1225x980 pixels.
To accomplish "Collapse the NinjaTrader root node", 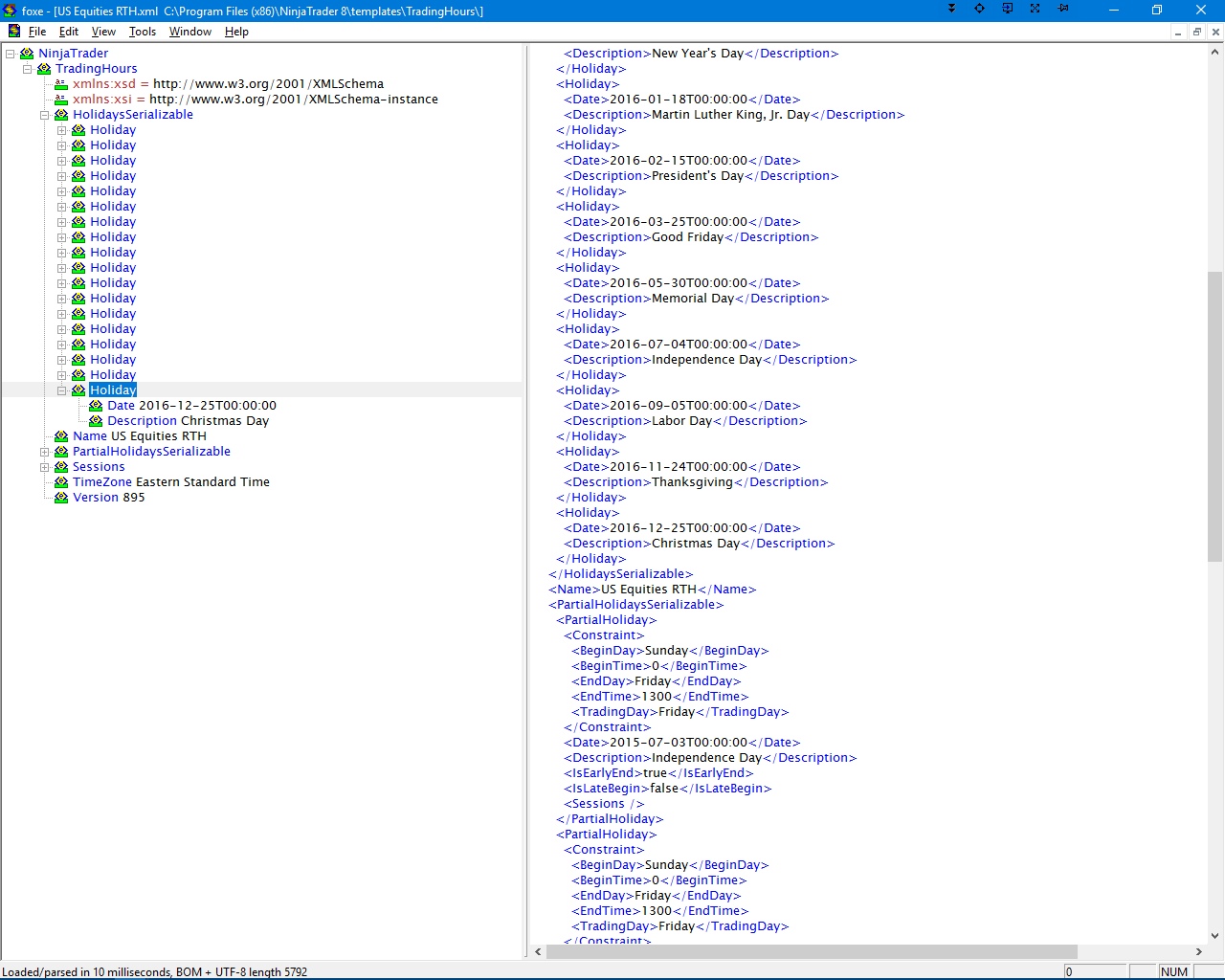I will 10,54.
